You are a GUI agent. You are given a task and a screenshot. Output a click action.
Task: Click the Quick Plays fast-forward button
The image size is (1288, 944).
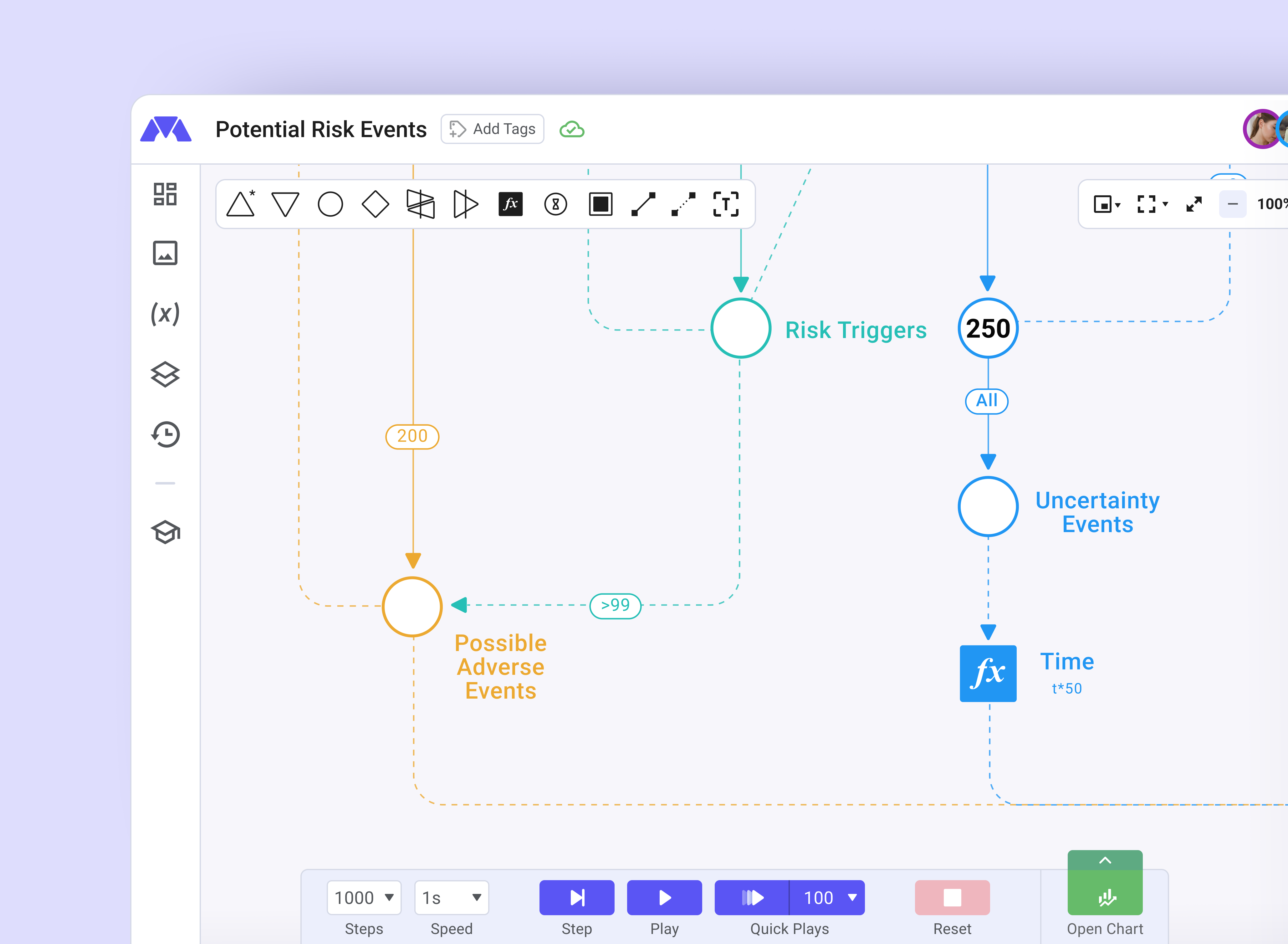tap(752, 897)
